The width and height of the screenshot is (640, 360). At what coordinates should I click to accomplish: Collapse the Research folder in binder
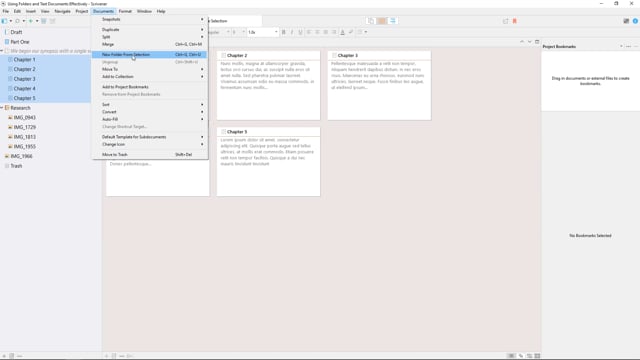[2, 108]
